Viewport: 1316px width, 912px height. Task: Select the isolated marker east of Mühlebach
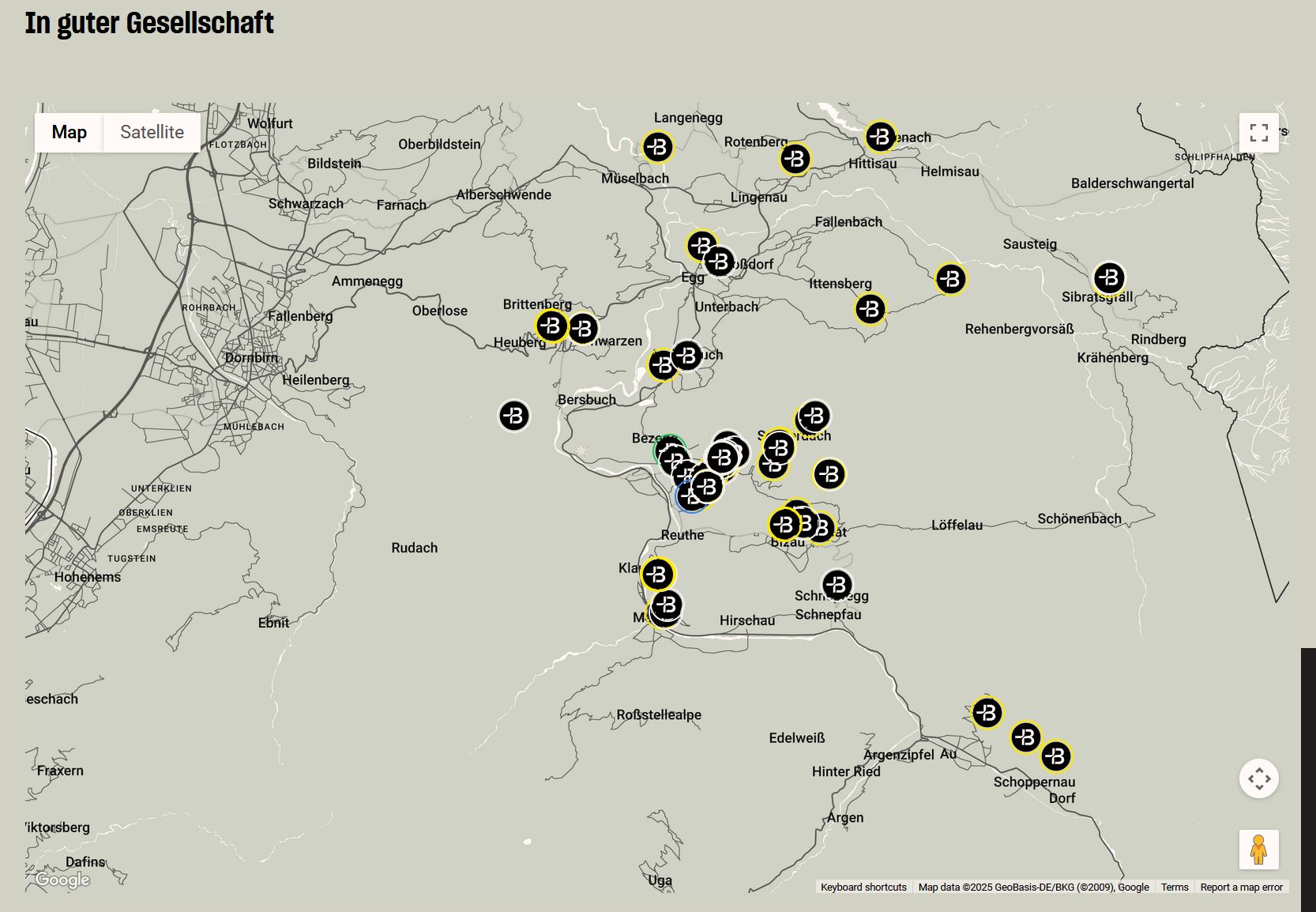coord(513,416)
